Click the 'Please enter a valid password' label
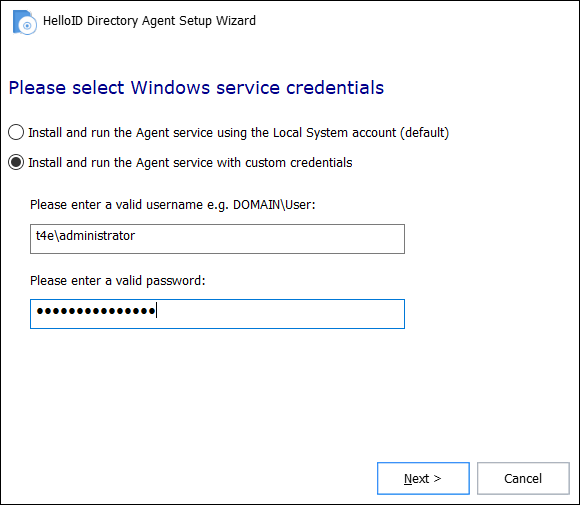 [x=118, y=281]
